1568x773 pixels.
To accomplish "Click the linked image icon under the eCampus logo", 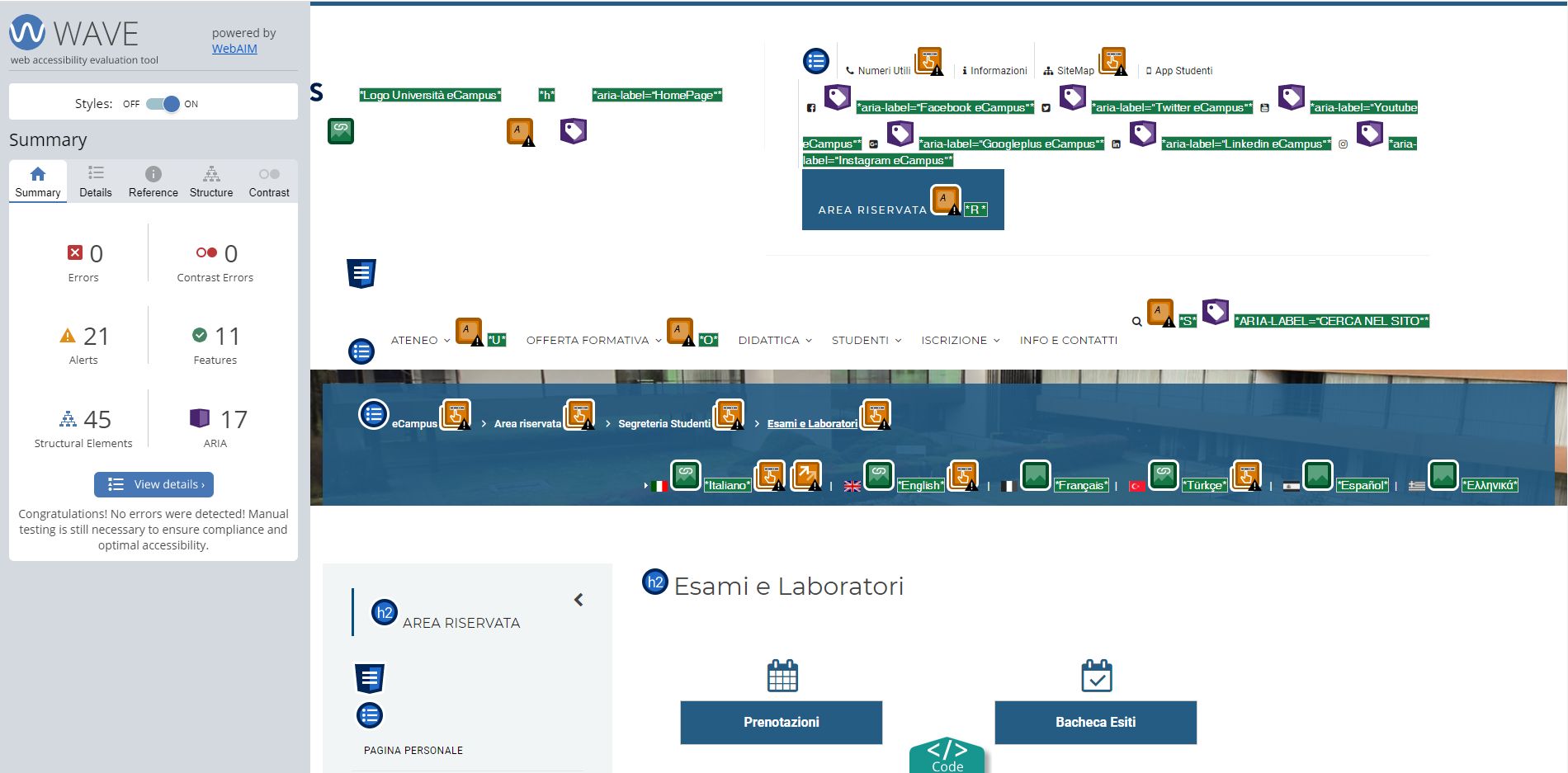I will pyautogui.click(x=341, y=131).
